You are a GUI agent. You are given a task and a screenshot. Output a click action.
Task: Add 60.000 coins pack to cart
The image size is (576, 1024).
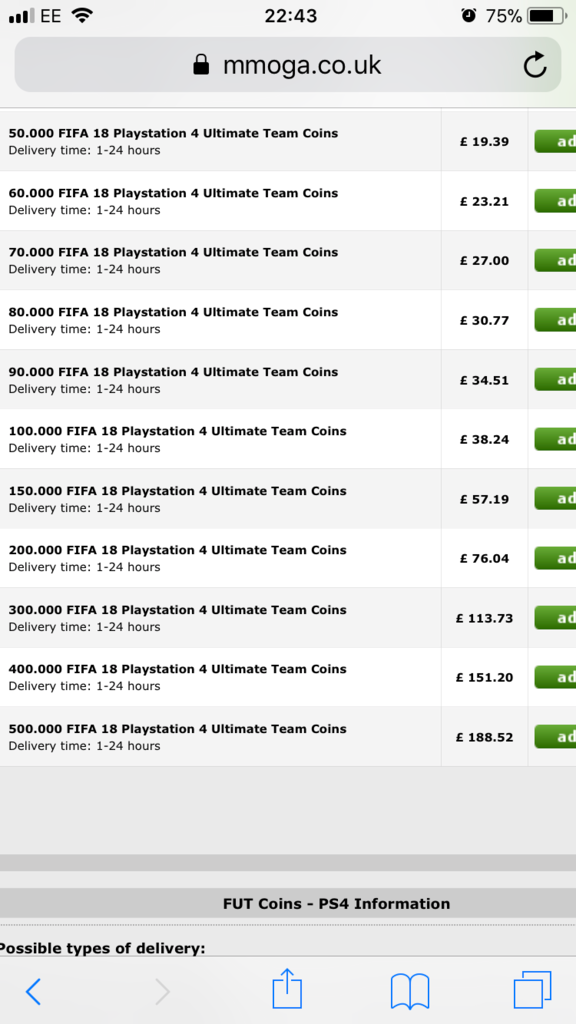coord(555,201)
